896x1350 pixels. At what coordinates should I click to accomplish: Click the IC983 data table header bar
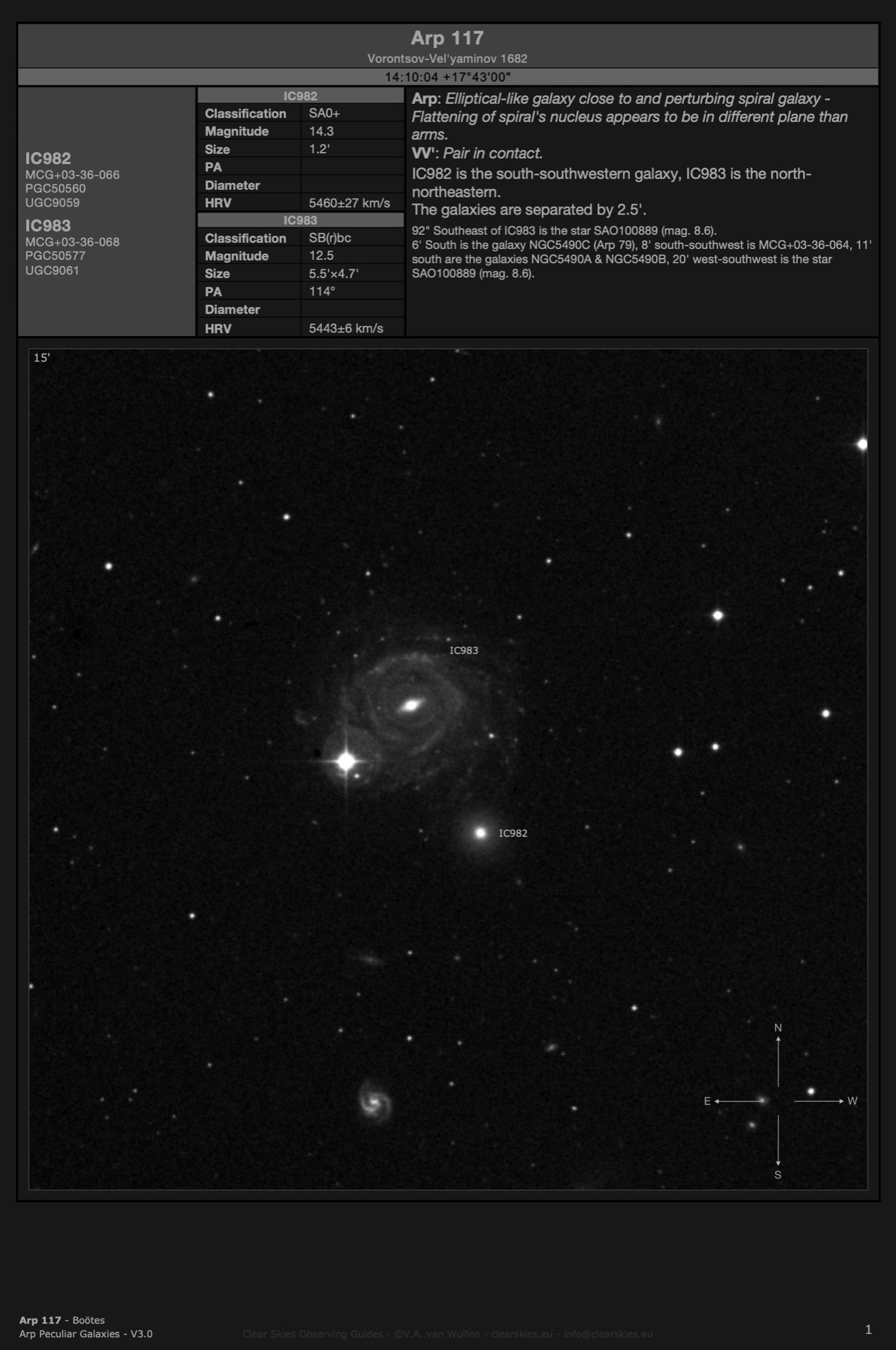point(300,220)
